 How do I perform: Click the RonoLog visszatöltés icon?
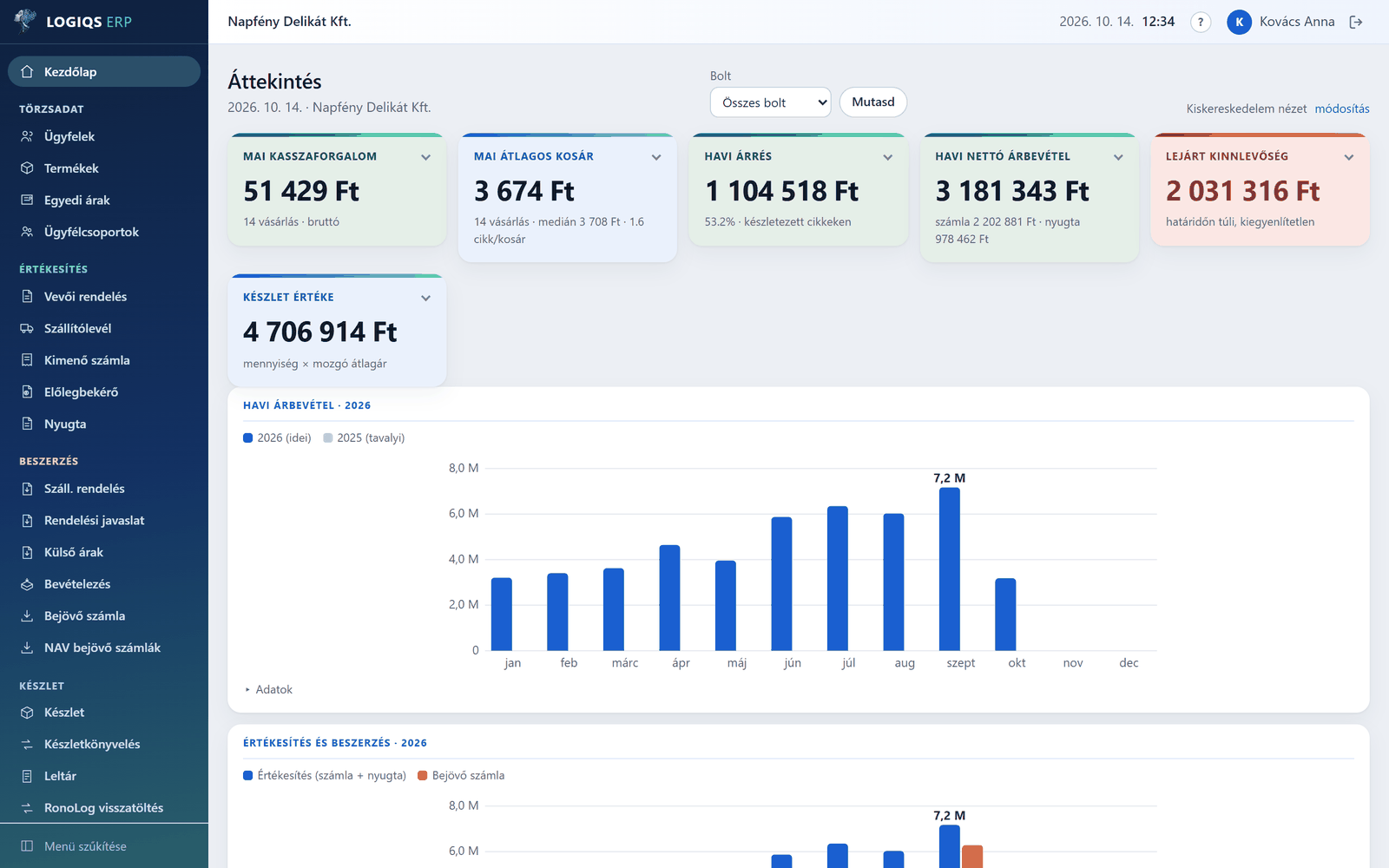27,808
